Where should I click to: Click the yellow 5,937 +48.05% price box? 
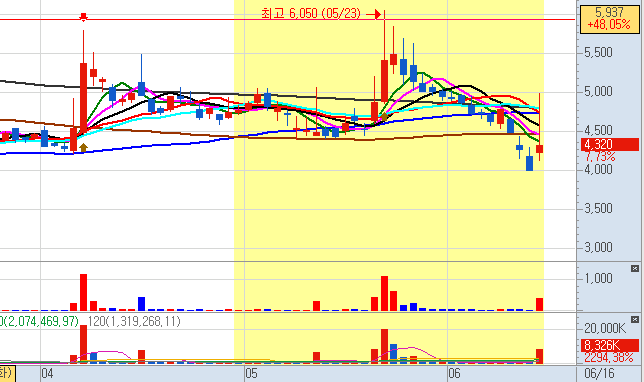[x=610, y=18]
